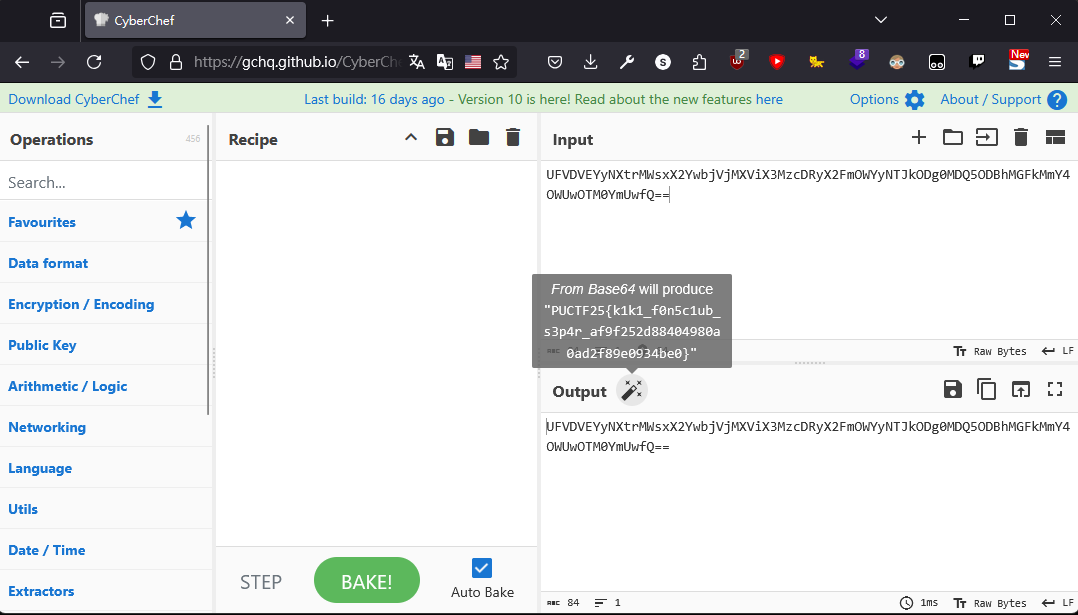1078x615 pixels.
Task: Expand the Favourites category
Action: (104, 221)
